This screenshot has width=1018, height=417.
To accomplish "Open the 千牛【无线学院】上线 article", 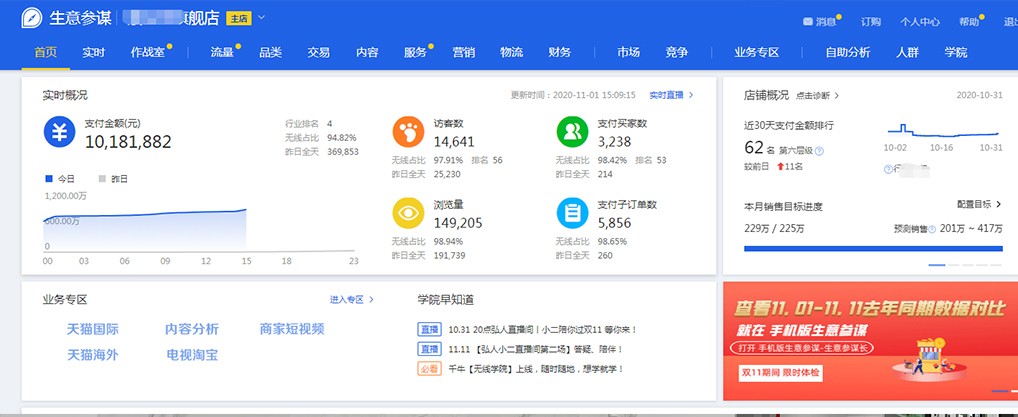I will coord(536,369).
